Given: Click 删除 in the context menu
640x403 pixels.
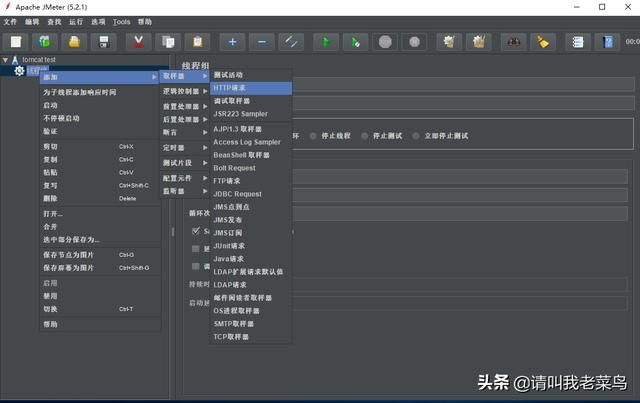Looking at the screenshot, I should coord(100,198).
